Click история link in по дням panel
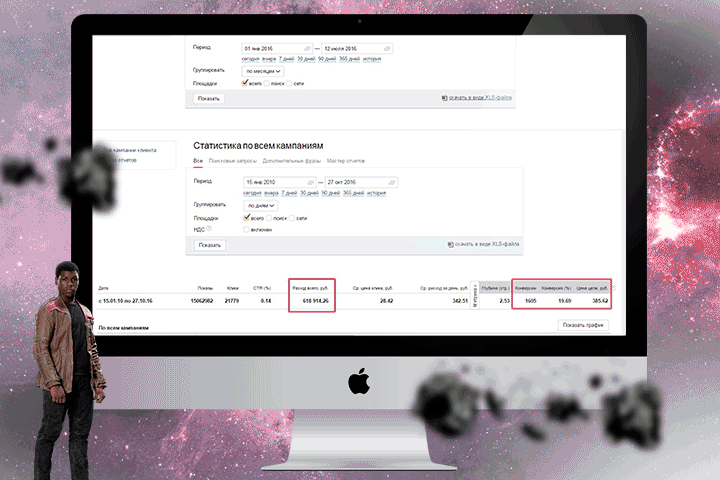 [376, 193]
